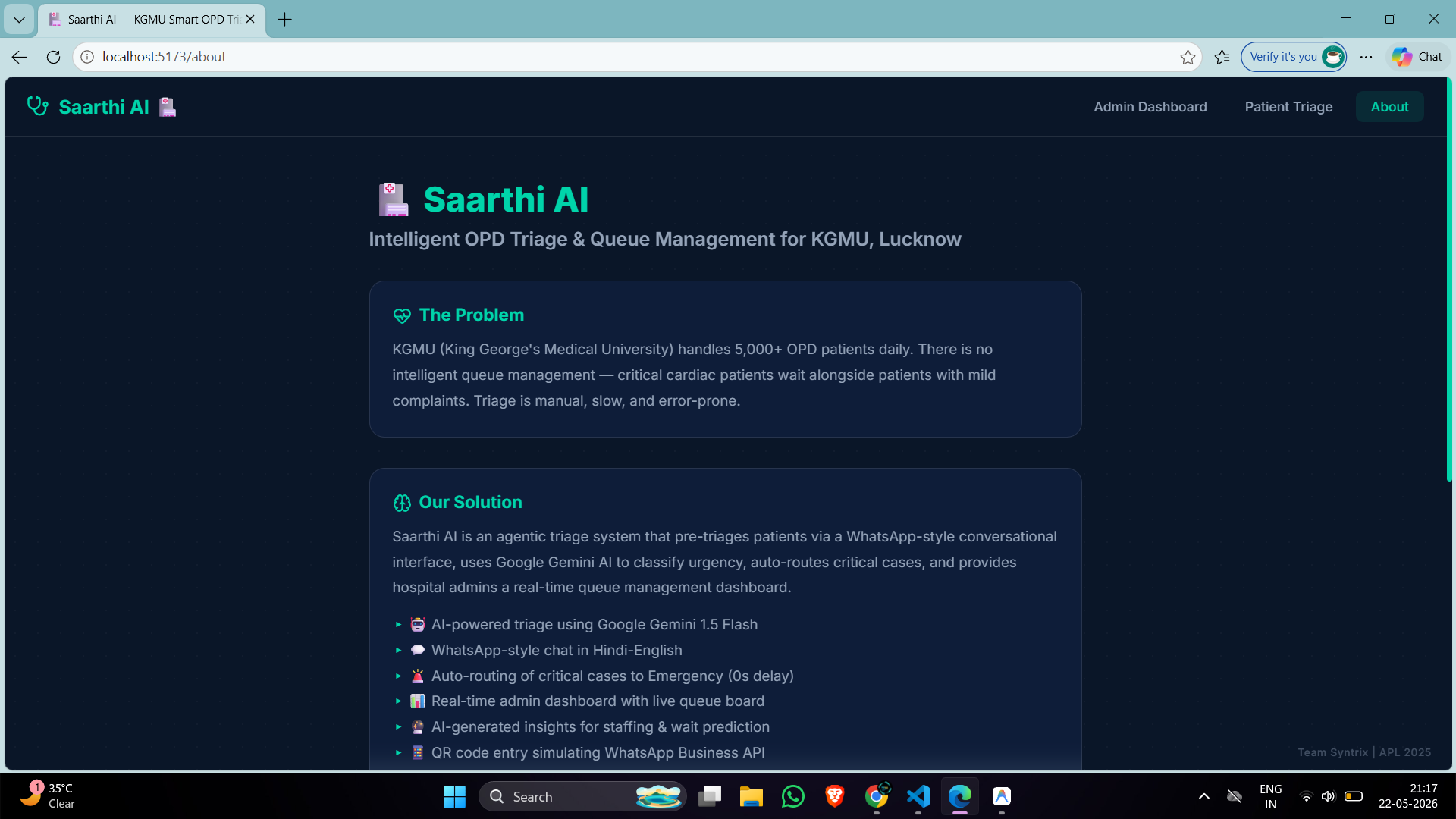Click 'WhatsApp-style chat in Hindi-English' line
The width and height of the screenshot is (1456, 819).
tap(557, 650)
